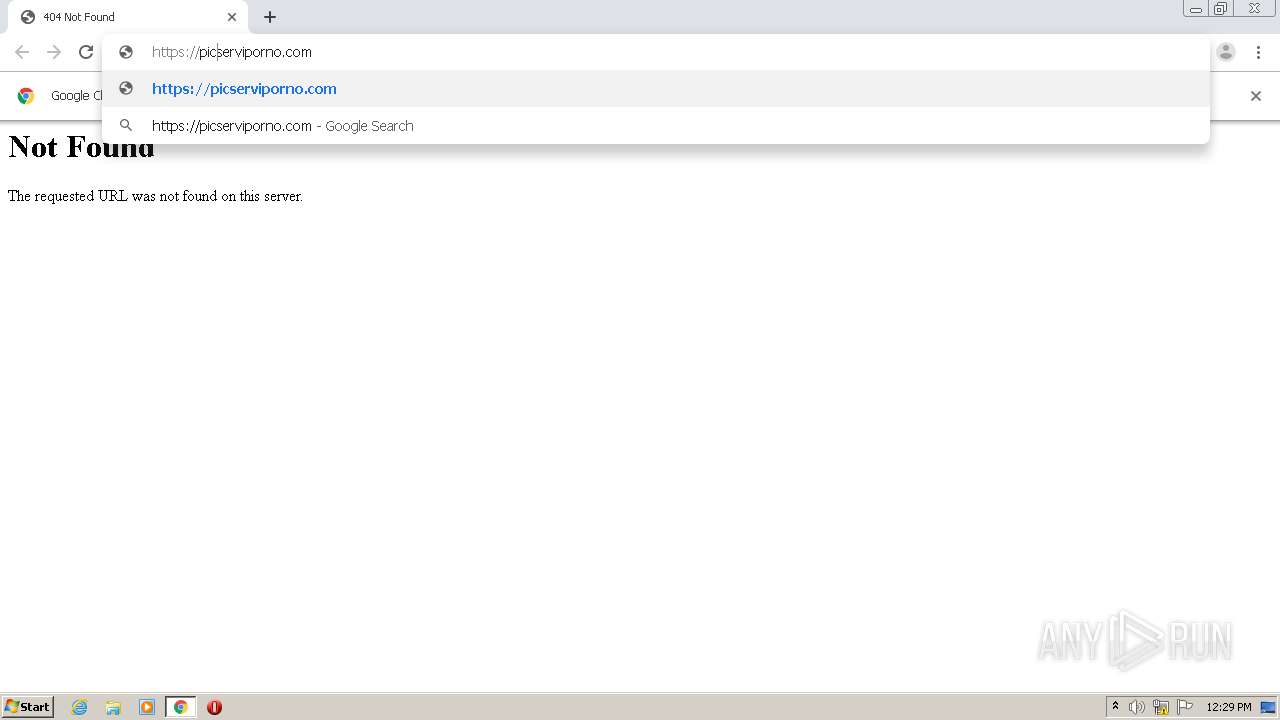Open the Chrome profile avatar menu
This screenshot has height=720, width=1280.
pos(1226,52)
